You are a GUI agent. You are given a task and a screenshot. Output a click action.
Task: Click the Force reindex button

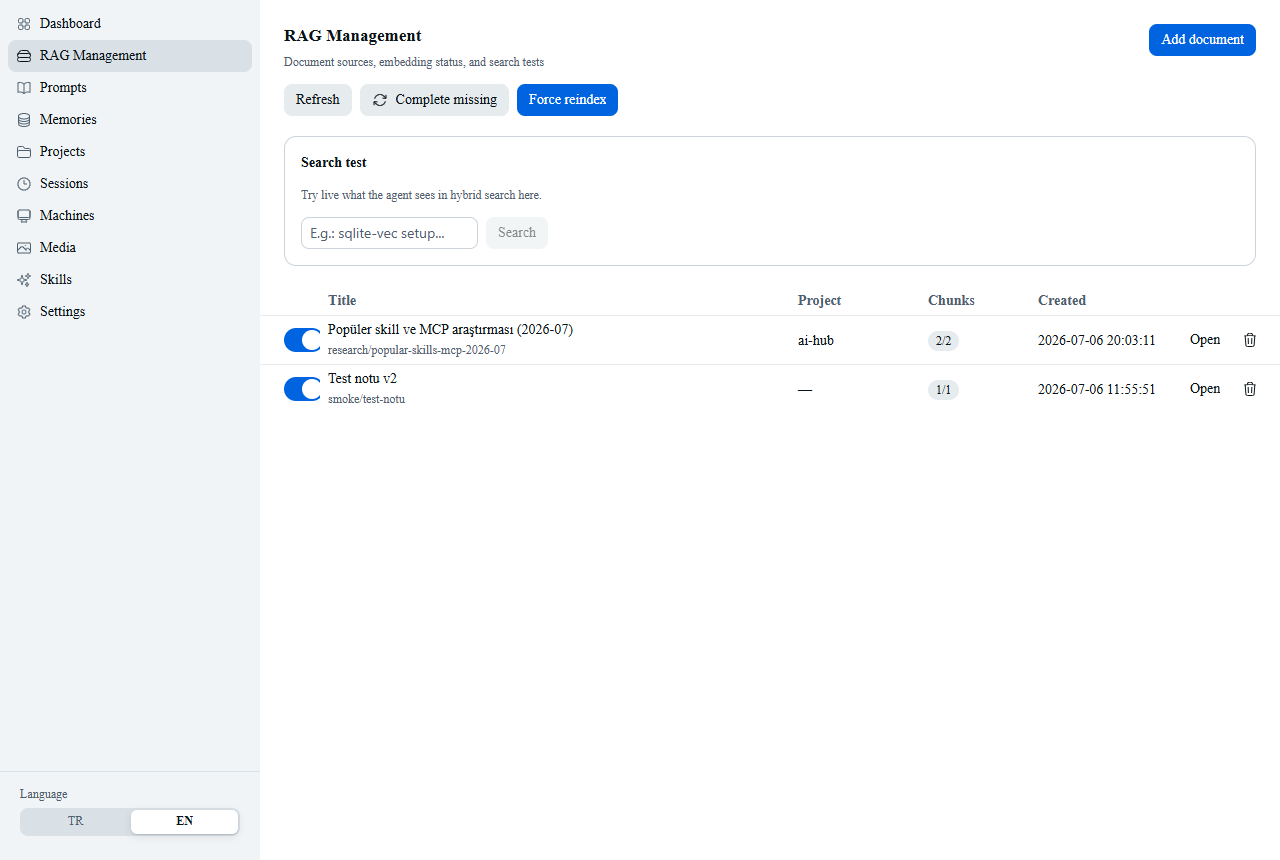(x=567, y=100)
